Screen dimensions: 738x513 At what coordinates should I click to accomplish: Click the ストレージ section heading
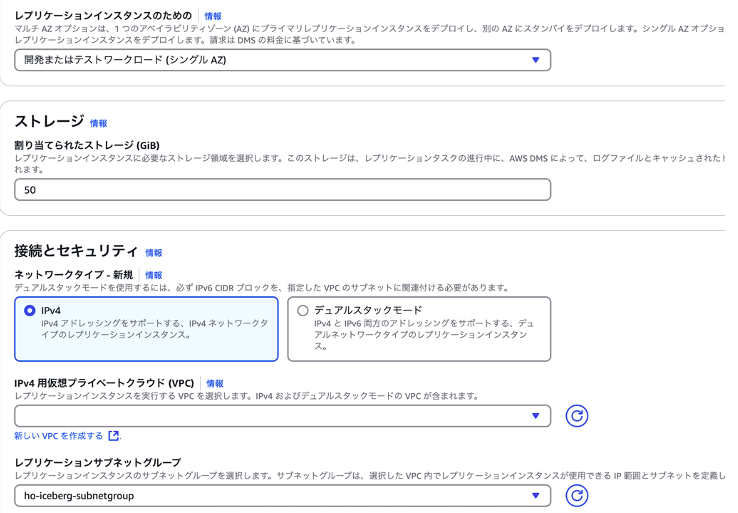click(49, 121)
